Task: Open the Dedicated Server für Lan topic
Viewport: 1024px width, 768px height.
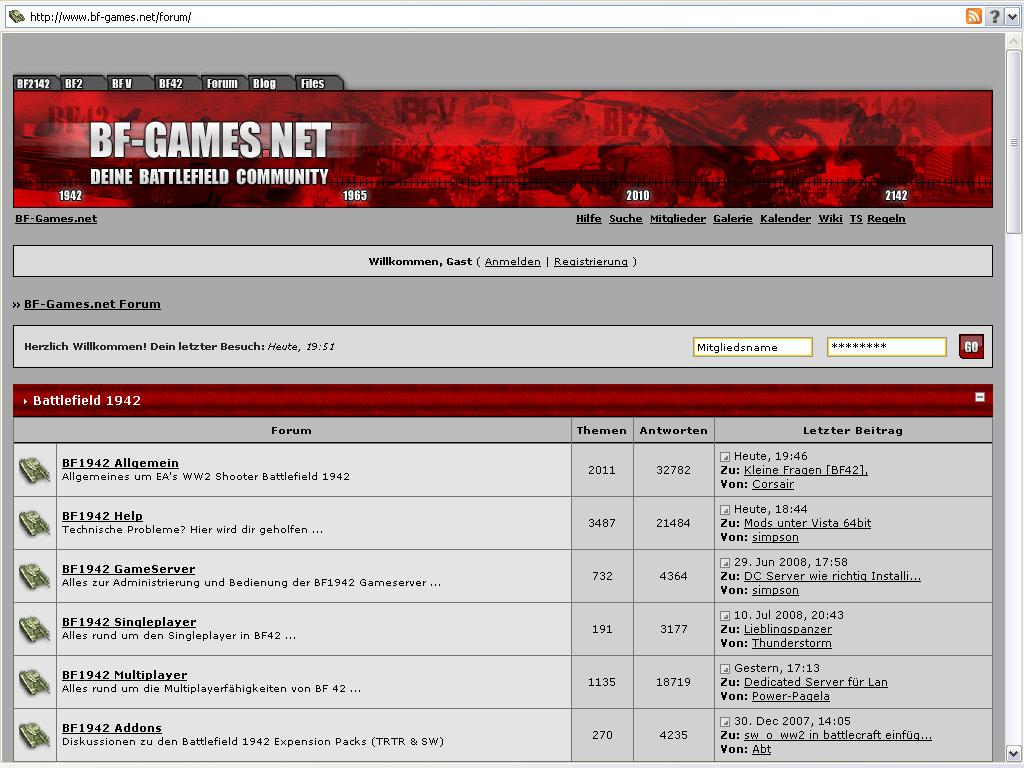Action: 816,682
